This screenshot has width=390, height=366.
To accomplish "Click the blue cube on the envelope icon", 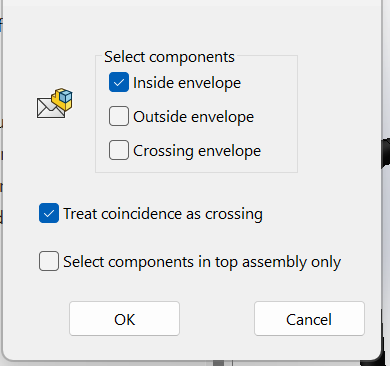I will tap(65, 96).
